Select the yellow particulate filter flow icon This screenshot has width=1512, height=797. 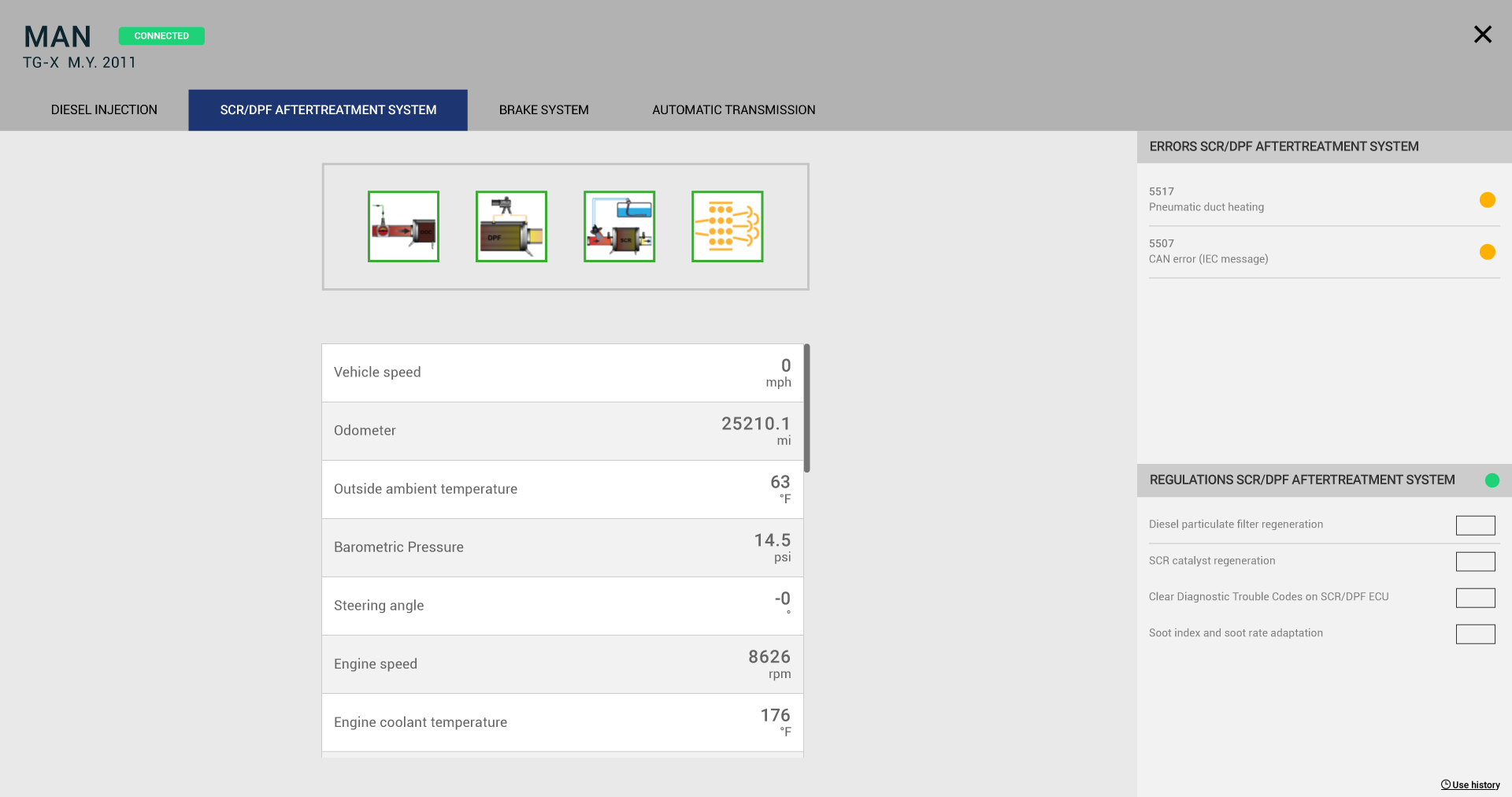pyautogui.click(x=727, y=226)
